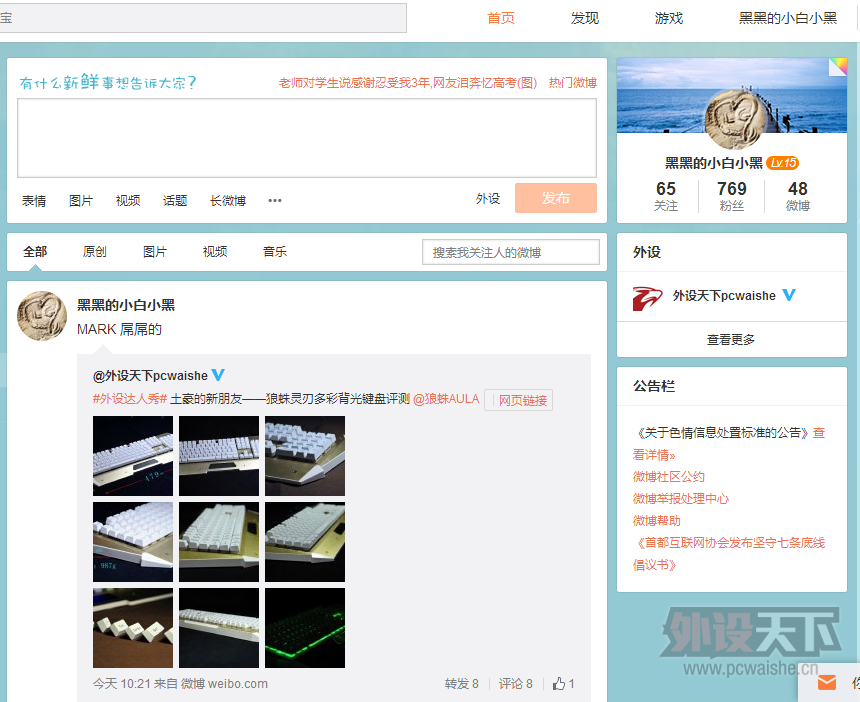Click the Lv.15 level badge
Image resolution: width=860 pixels, height=702 pixels.
tap(783, 163)
